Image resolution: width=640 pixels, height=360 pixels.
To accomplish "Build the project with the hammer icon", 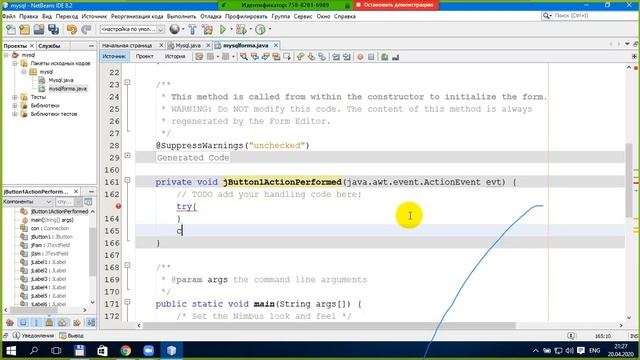I will click(x=192, y=29).
